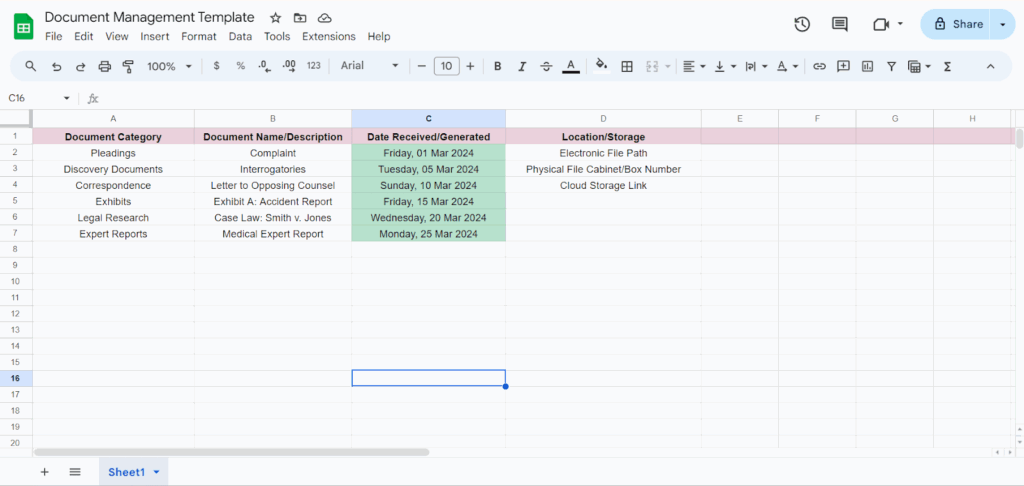The height and width of the screenshot is (486, 1024).
Task: Format as percent
Action: [x=241, y=66]
